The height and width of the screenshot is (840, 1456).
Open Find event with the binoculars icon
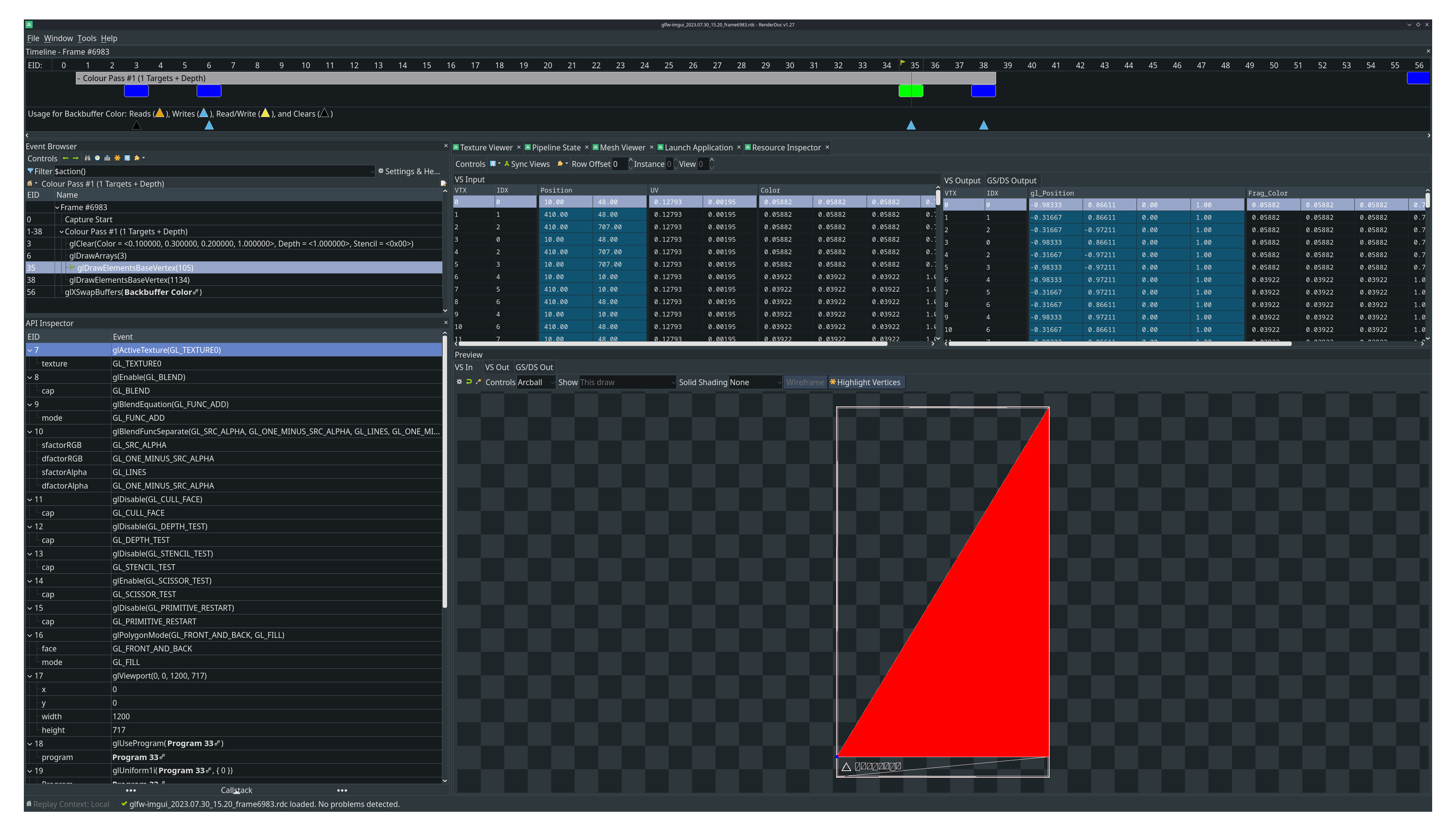[x=88, y=158]
